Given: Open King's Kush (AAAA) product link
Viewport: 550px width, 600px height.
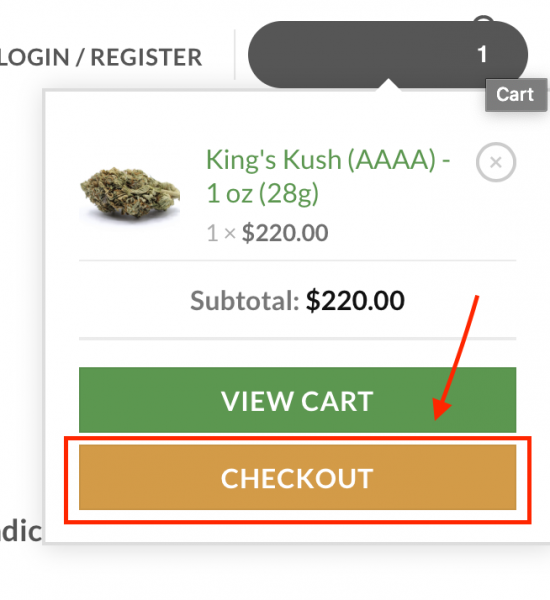Looking at the screenshot, I should (x=328, y=176).
